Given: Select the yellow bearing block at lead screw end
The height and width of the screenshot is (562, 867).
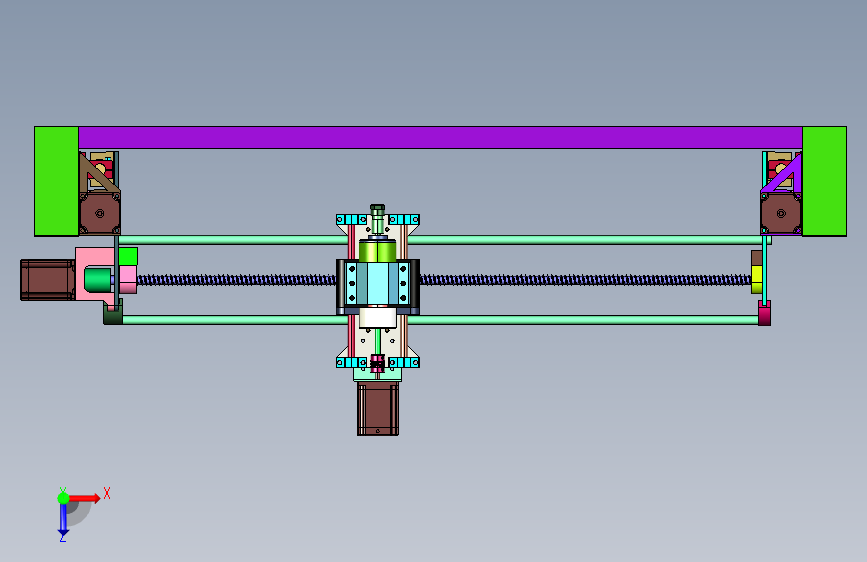Looking at the screenshot, I should pyautogui.click(x=757, y=279).
